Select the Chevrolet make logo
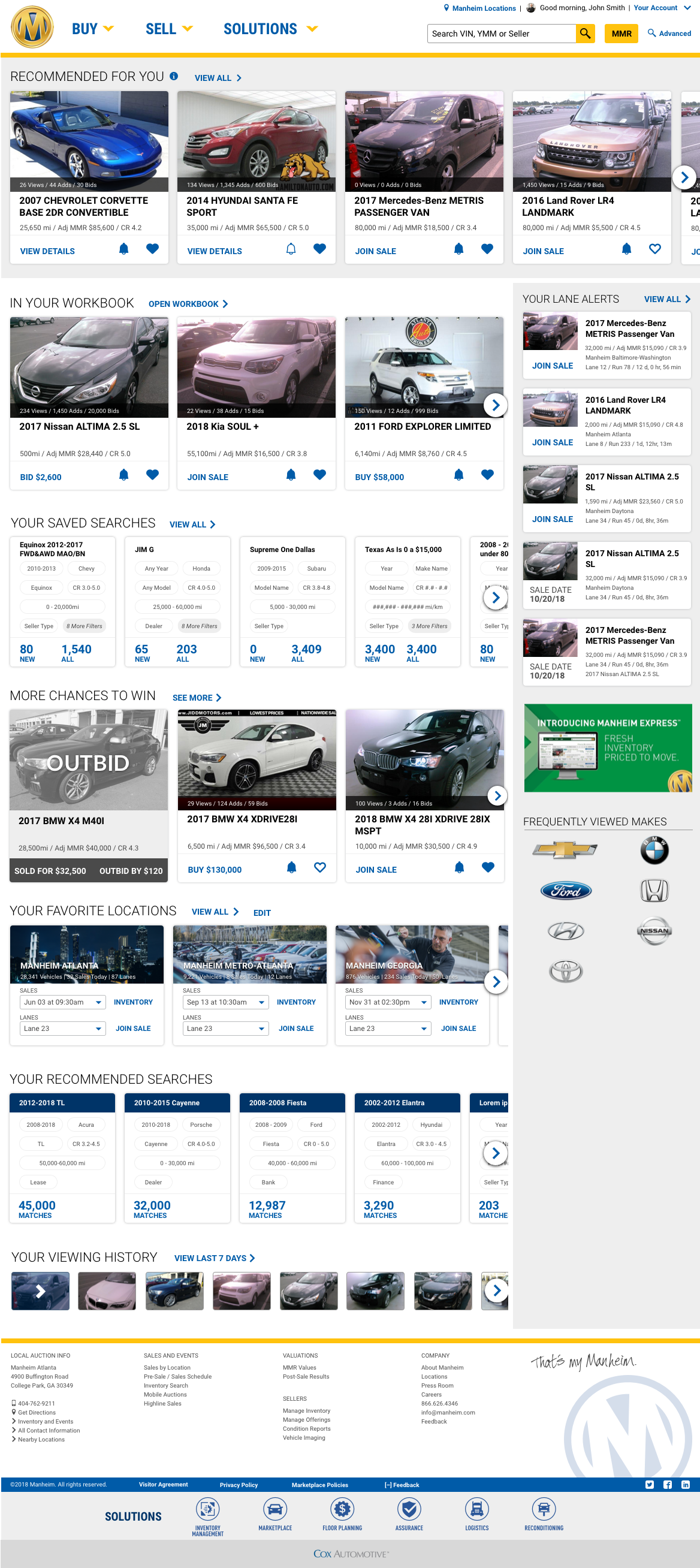Image resolution: width=700 pixels, height=1568 pixels. click(565, 850)
